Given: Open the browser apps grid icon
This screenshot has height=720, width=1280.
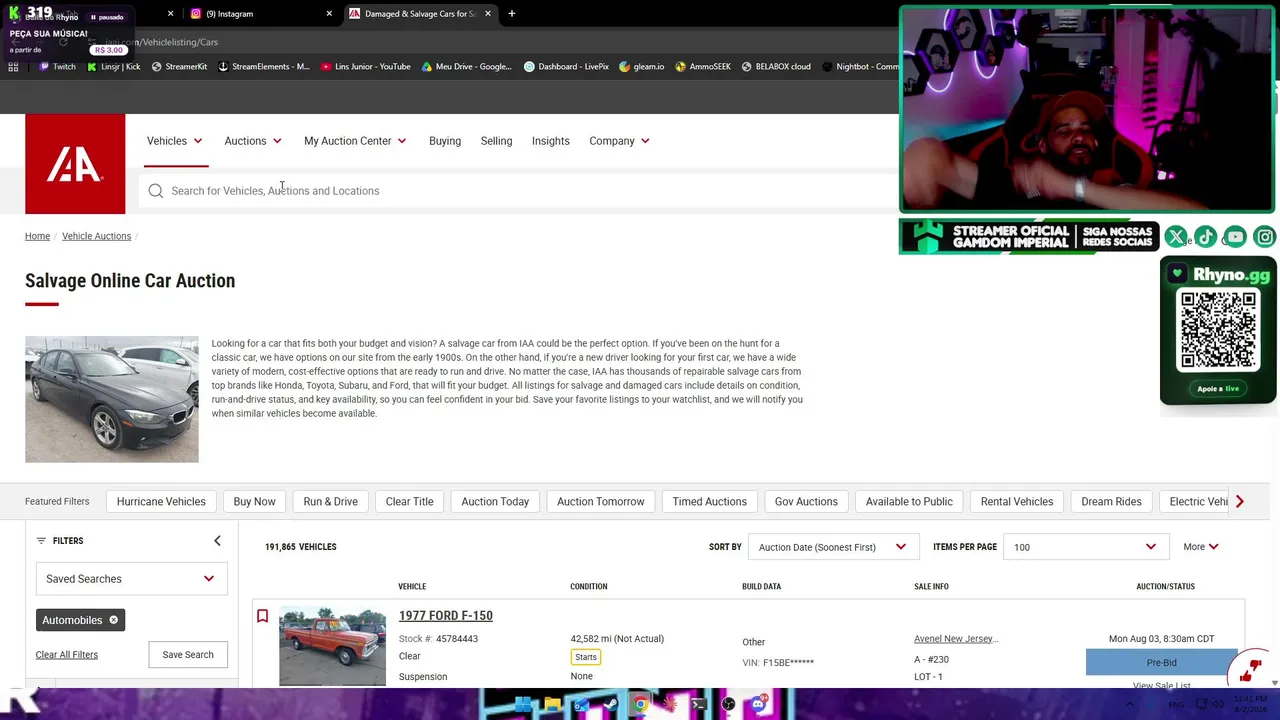Looking at the screenshot, I should [13, 67].
